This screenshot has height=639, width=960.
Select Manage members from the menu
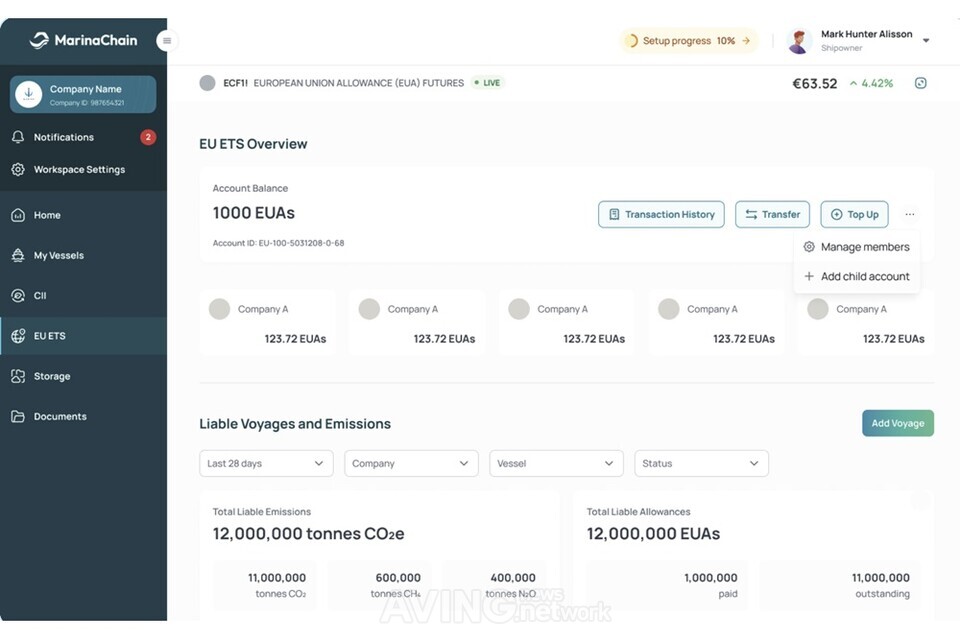[857, 247]
